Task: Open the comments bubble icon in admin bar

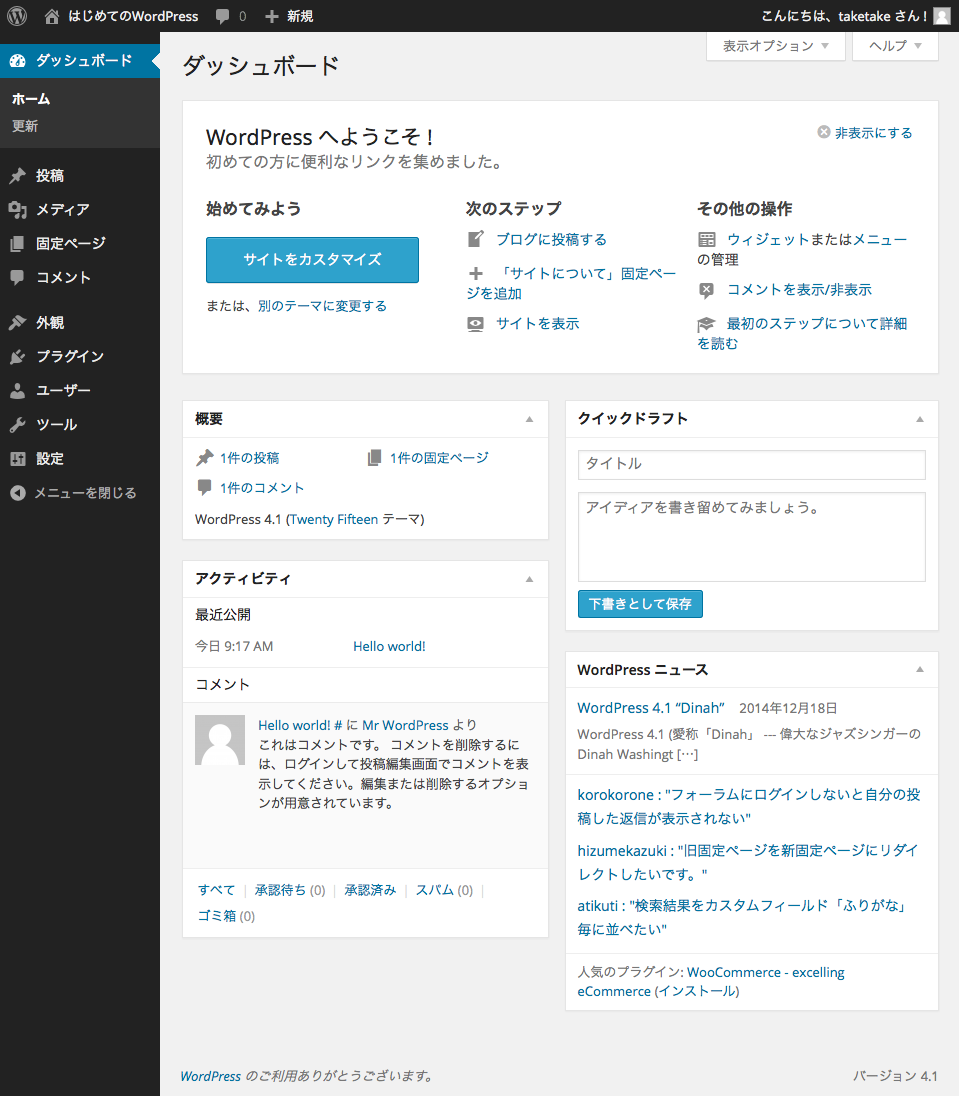Action: coord(223,16)
